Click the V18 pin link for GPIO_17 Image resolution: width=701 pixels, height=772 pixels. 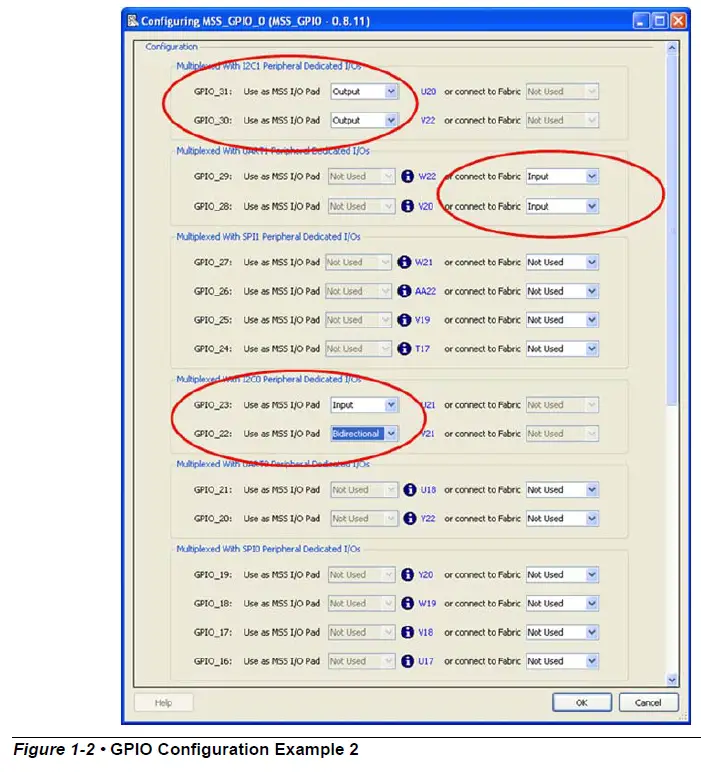[x=425, y=632]
